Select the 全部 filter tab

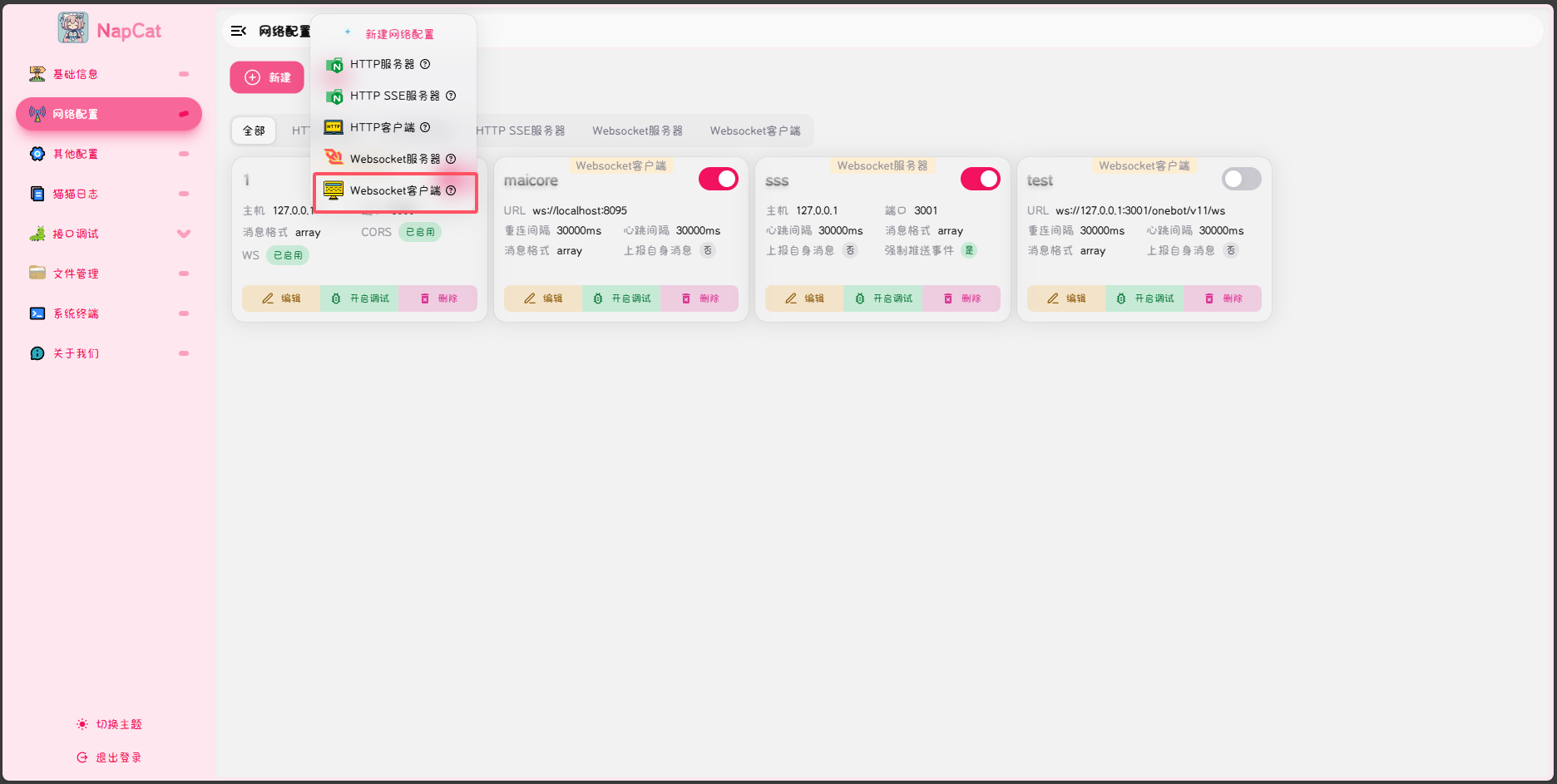(x=254, y=130)
